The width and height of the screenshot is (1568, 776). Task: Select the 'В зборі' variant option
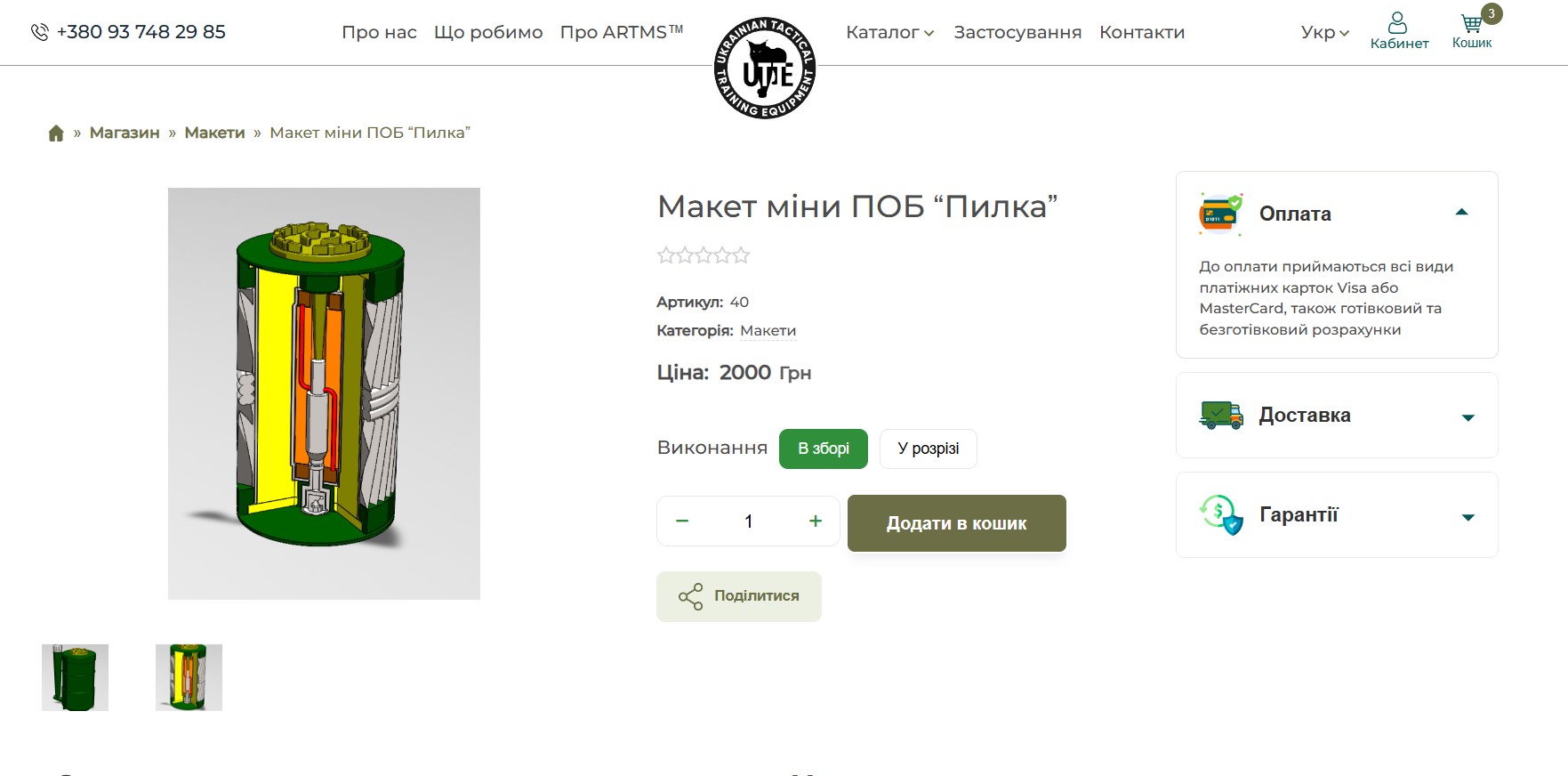click(x=824, y=449)
